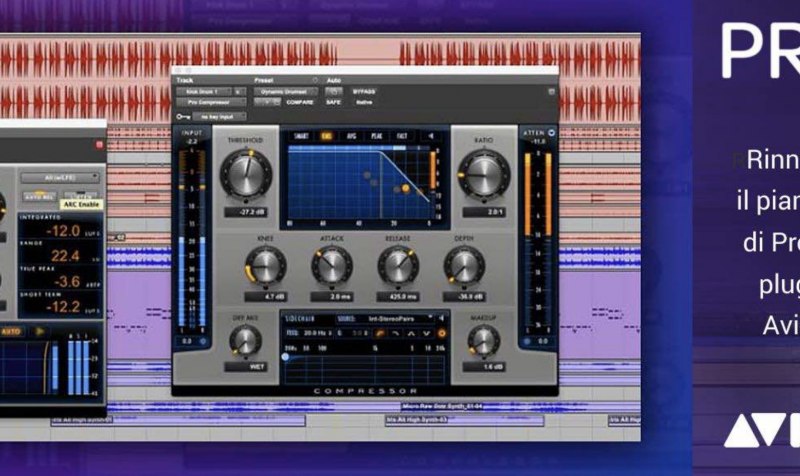Screen dimensions: 800x476
Task: Click the SAFE automation button
Action: pyautogui.click(x=333, y=102)
